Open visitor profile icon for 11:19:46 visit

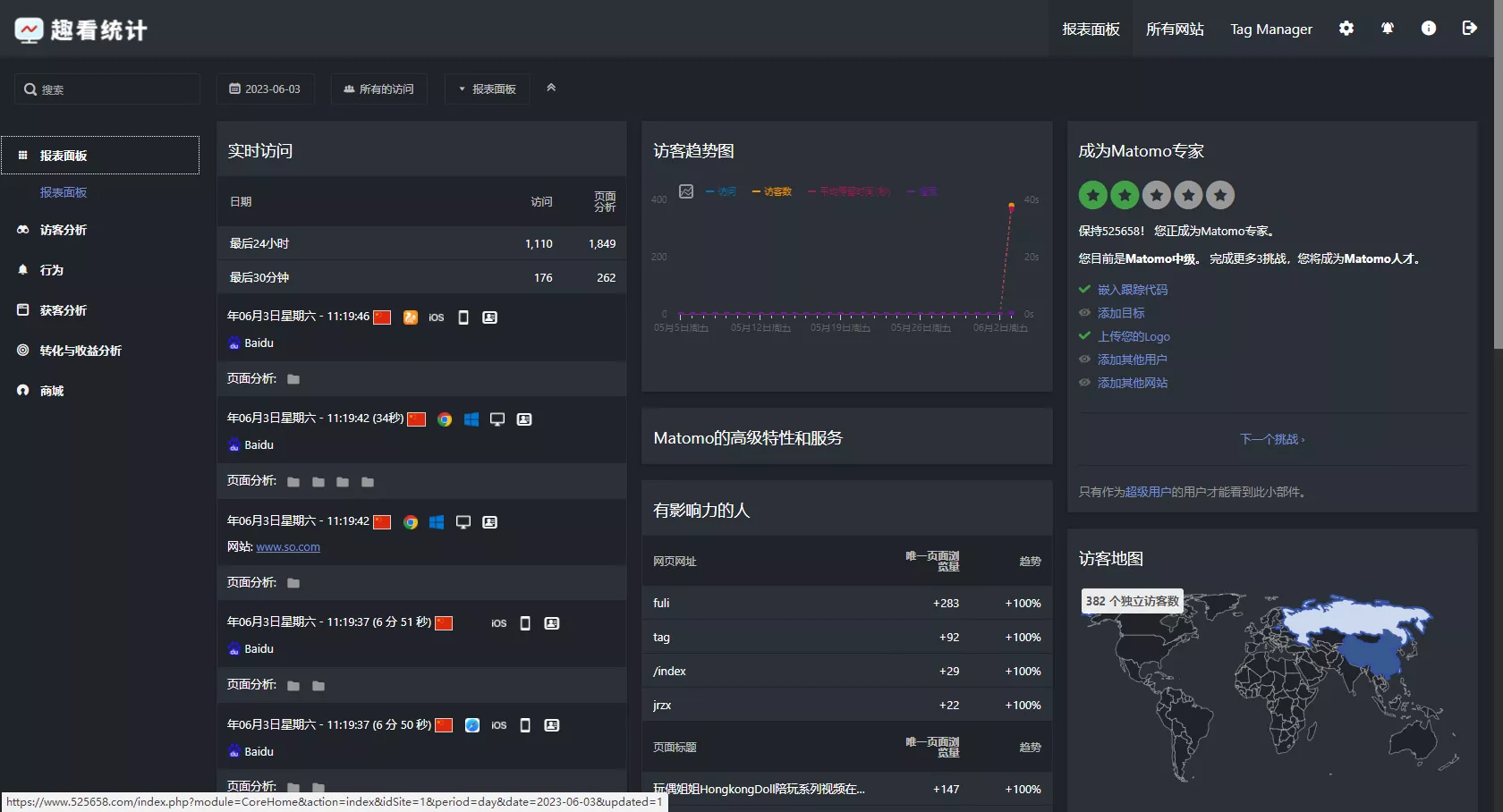tap(489, 317)
